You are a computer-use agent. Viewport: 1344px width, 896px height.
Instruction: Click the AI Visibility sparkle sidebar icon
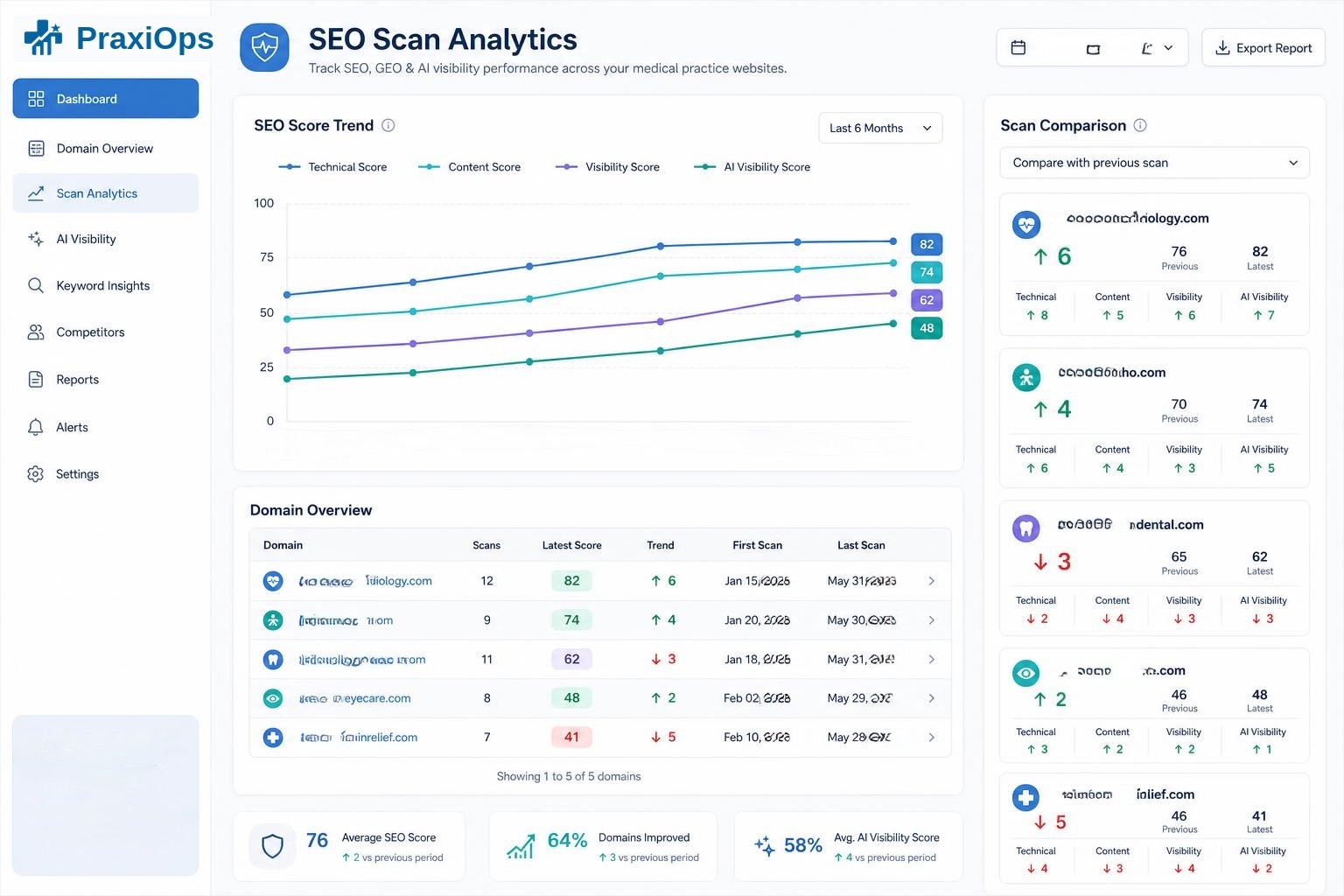pos(36,239)
